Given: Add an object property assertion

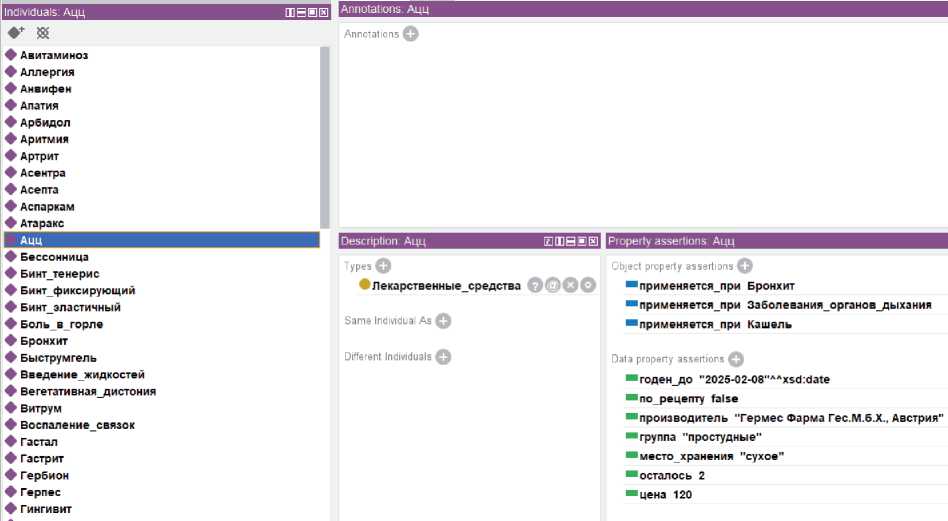Looking at the screenshot, I should tap(745, 265).
